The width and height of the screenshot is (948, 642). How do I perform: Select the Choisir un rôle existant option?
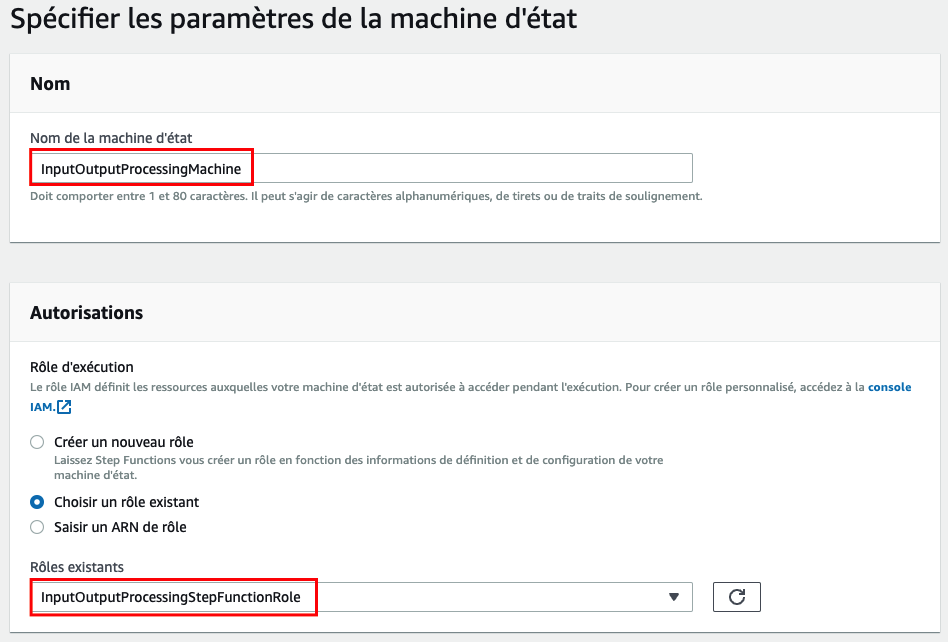click(37, 502)
